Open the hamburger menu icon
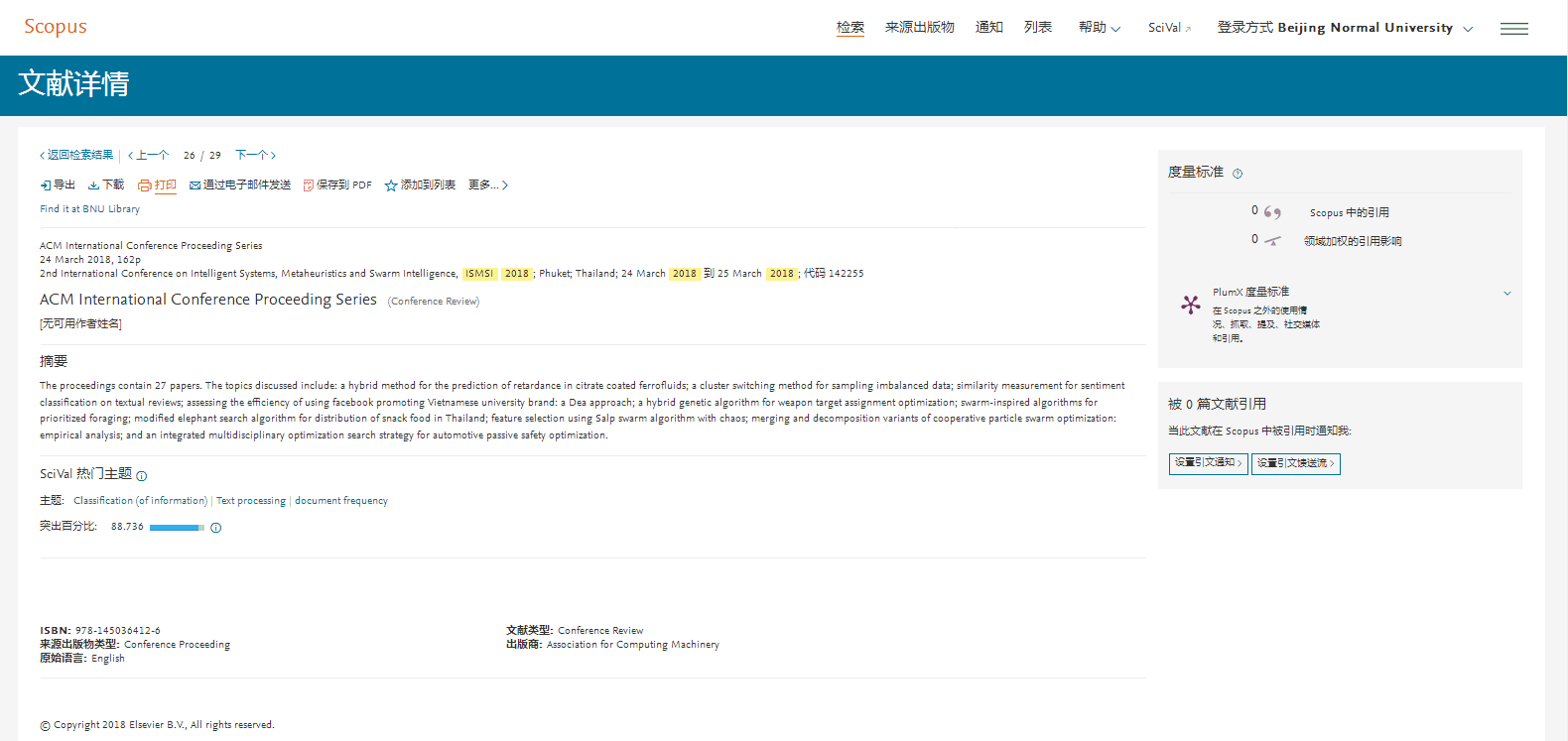The width and height of the screenshot is (1568, 741). click(x=1514, y=29)
